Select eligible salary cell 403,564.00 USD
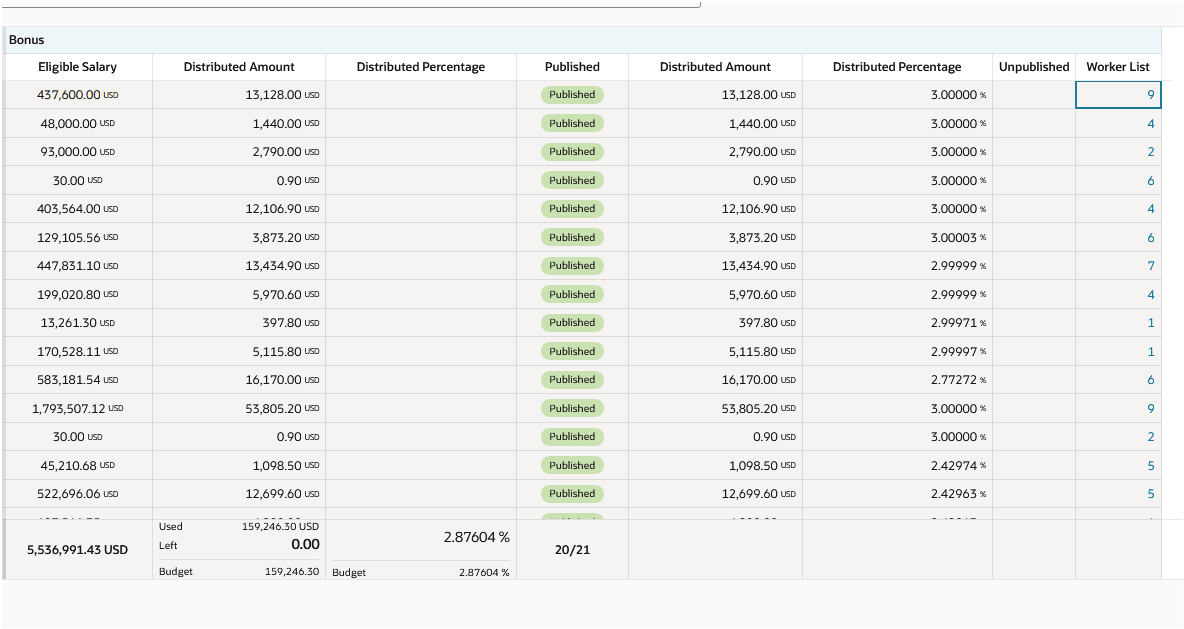 [x=78, y=209]
